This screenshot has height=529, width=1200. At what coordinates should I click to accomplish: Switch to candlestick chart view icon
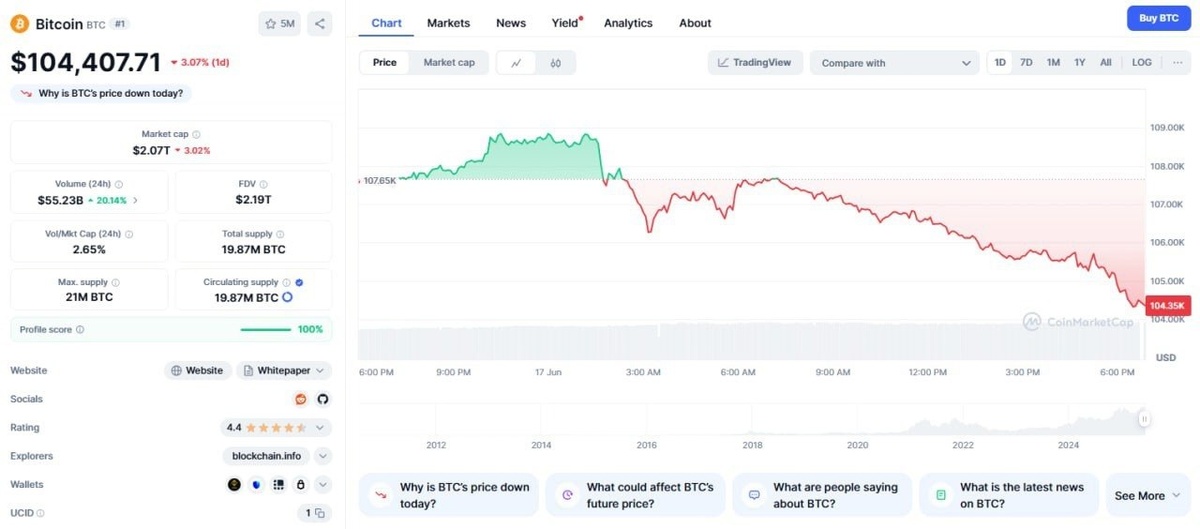click(556, 63)
